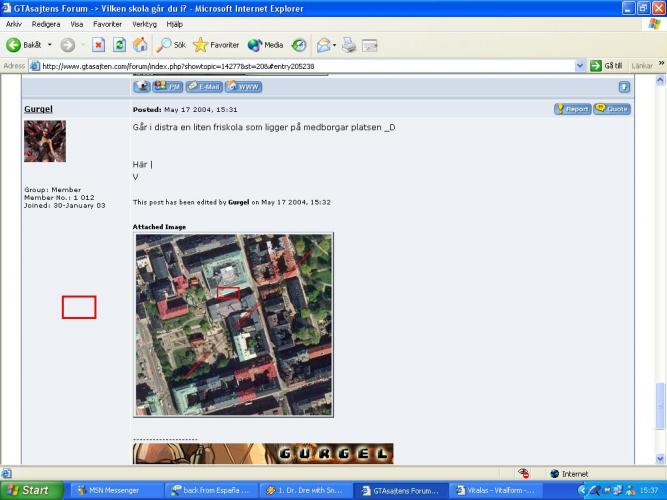Open the Verktyg menu
The width and height of the screenshot is (667, 500).
144,23
